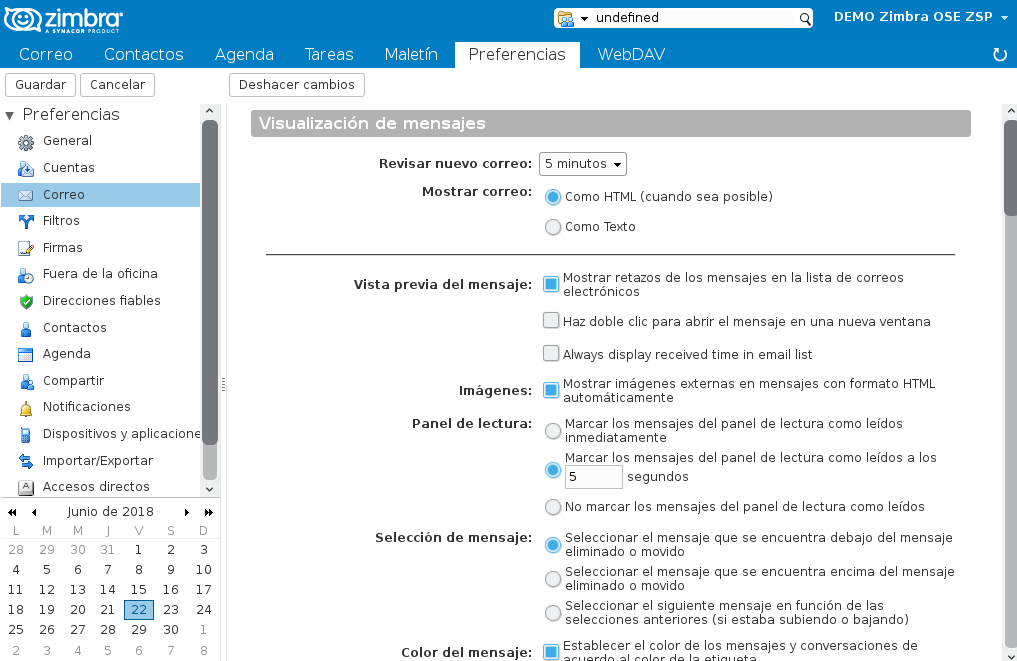
Task: Switch to the Preferencias tab
Action: tap(517, 54)
